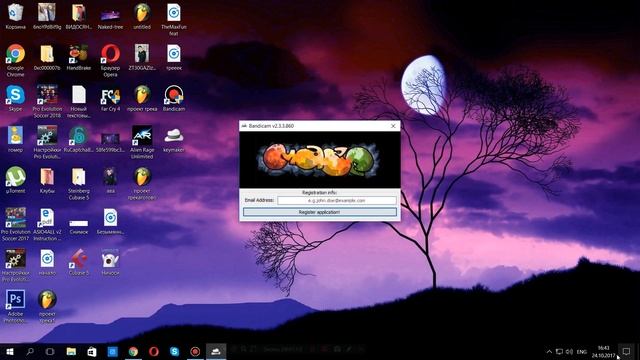Image resolution: width=640 pixels, height=360 pixels.
Task: Select the untitled FL Studio project file
Action: pyautogui.click(x=142, y=16)
